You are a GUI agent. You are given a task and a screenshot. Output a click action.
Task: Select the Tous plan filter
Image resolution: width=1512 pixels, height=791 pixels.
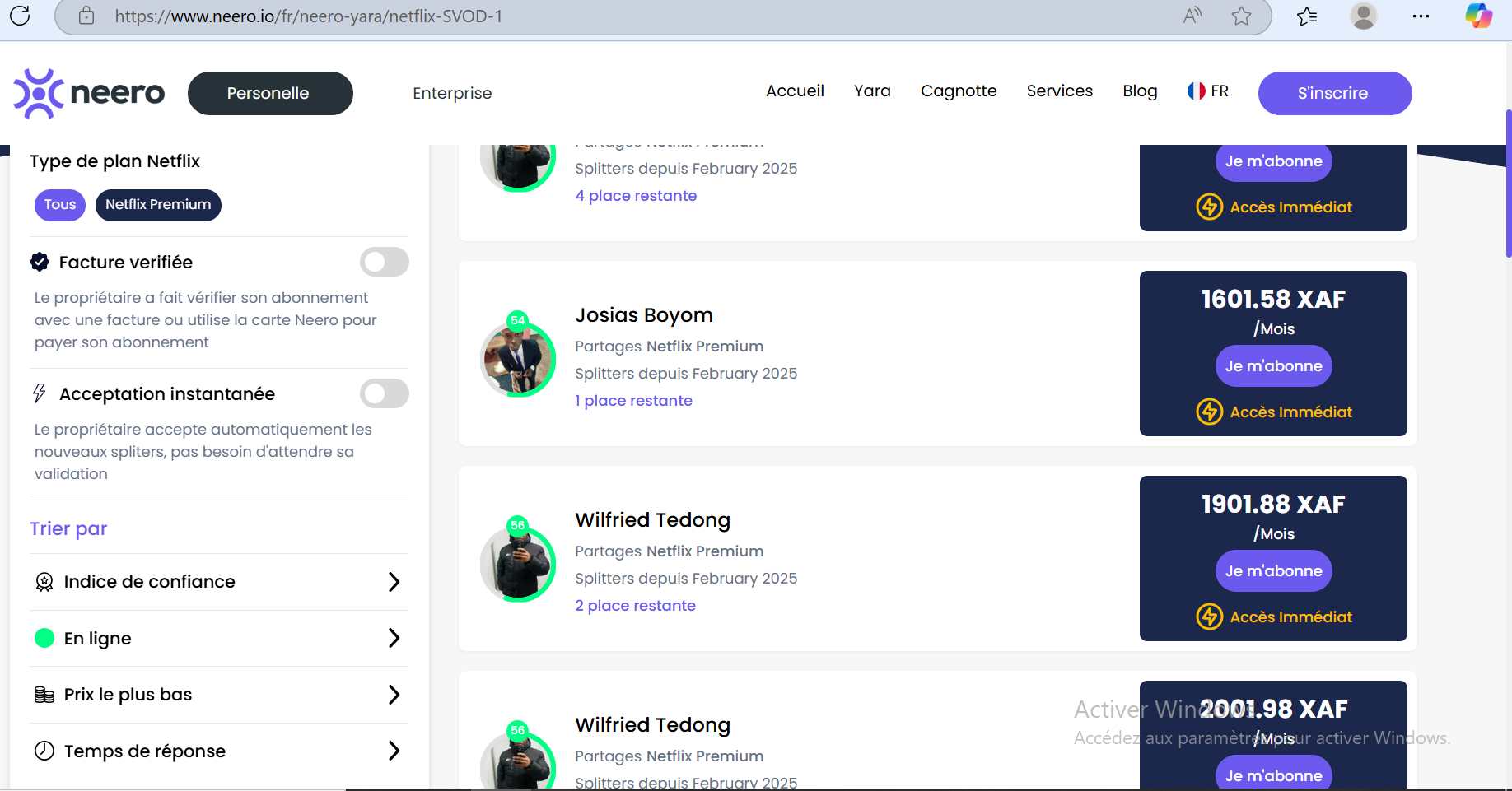tap(60, 205)
